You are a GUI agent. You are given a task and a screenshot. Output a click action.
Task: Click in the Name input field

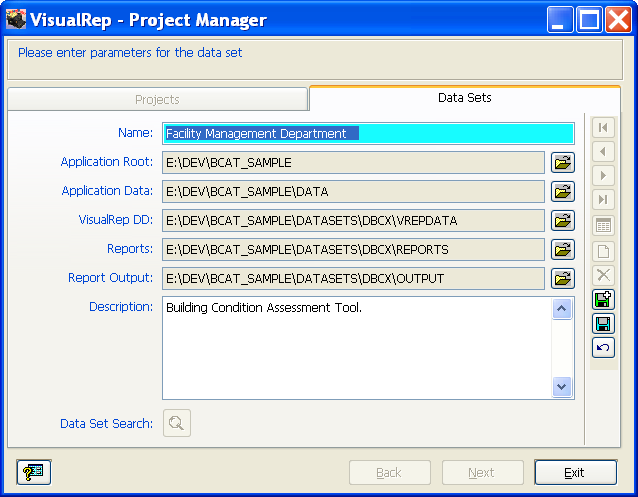(x=368, y=133)
